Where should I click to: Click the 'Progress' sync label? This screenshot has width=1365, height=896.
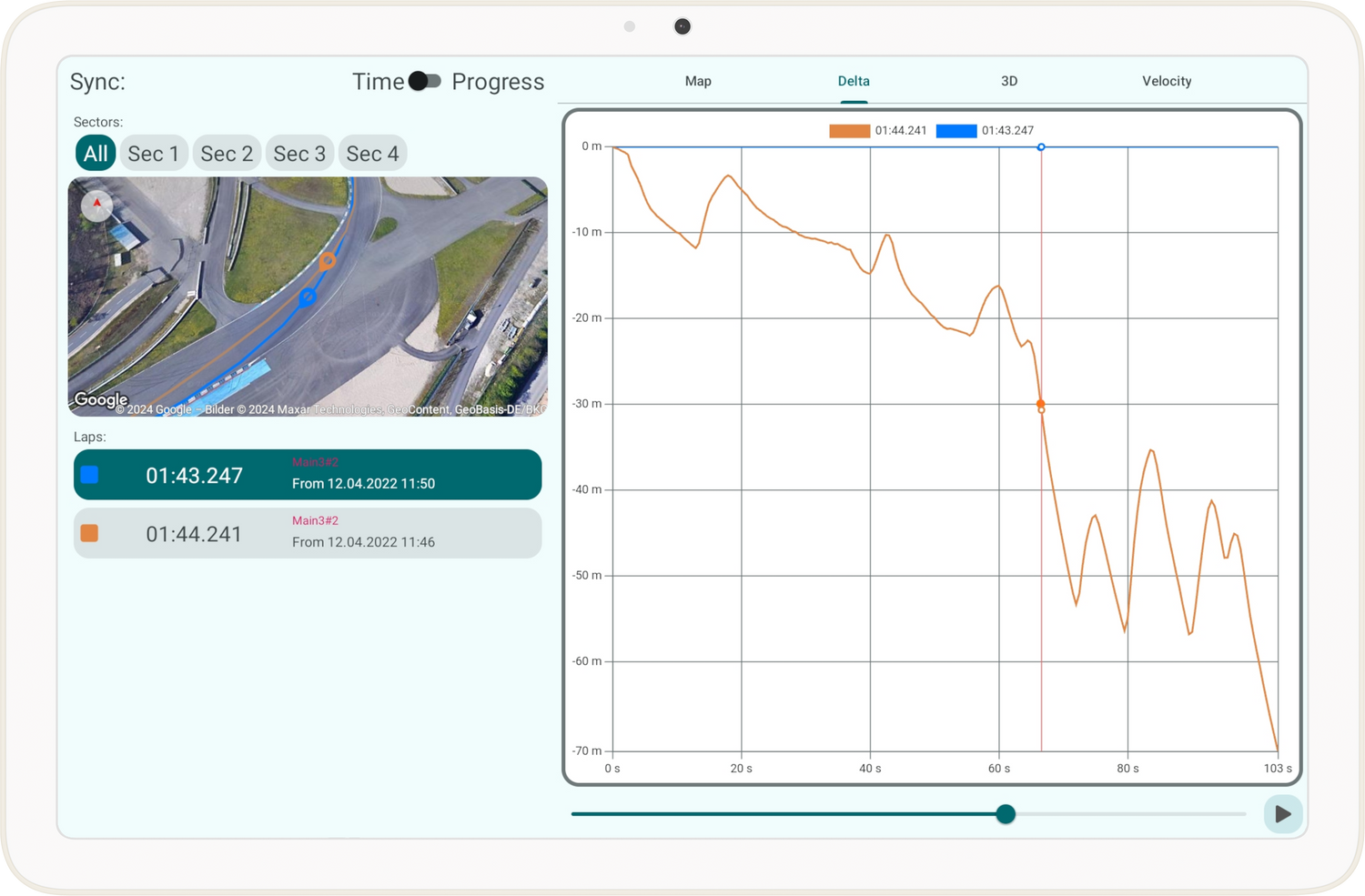click(498, 82)
